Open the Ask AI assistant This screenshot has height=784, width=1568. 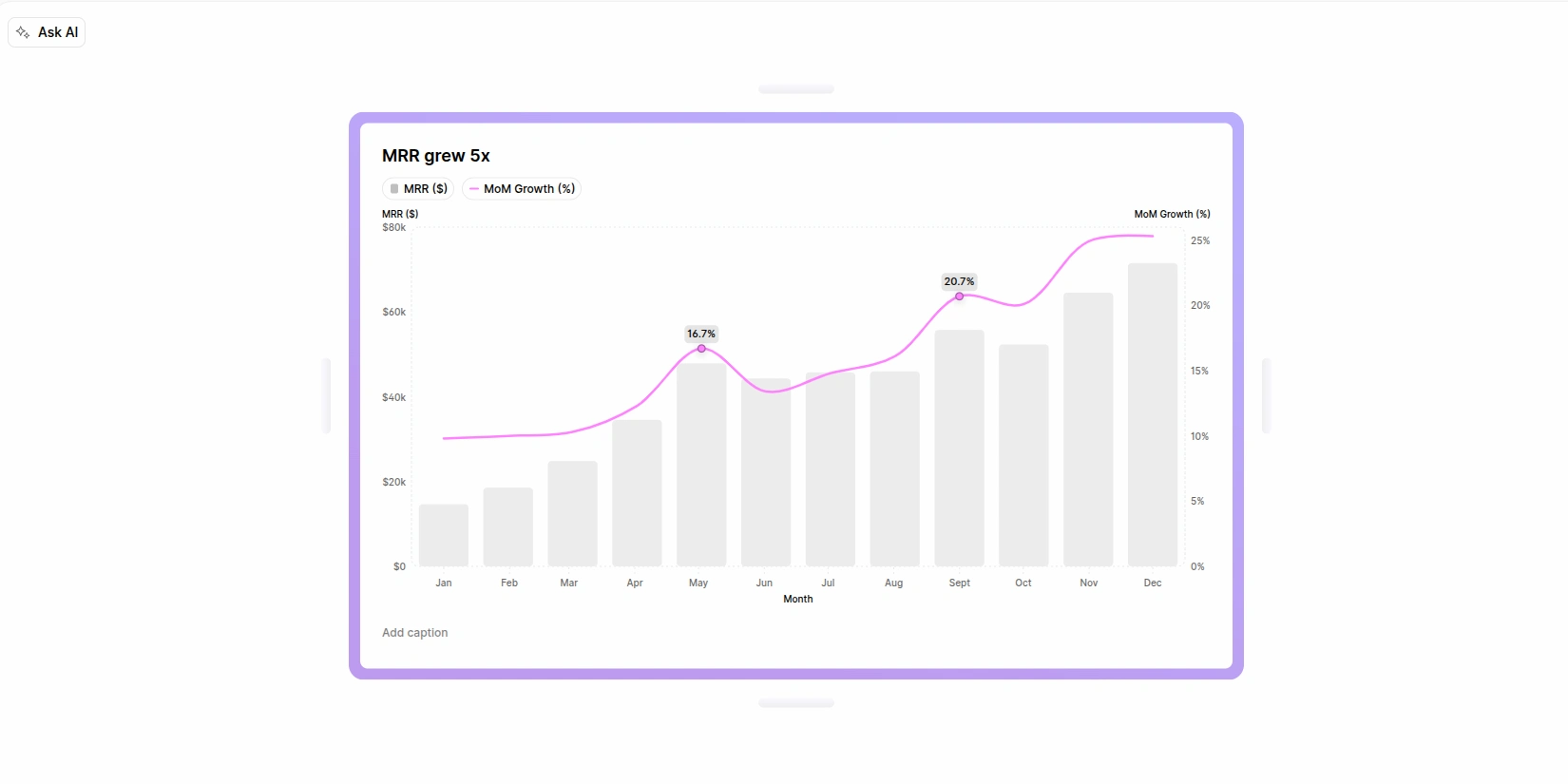coord(47,32)
